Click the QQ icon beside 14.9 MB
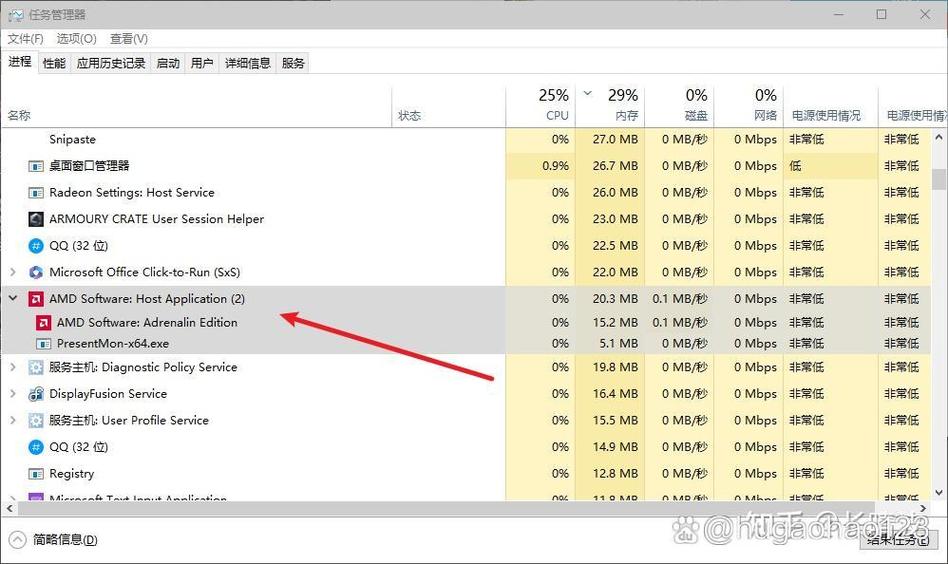This screenshot has height=564, width=948. 36,447
